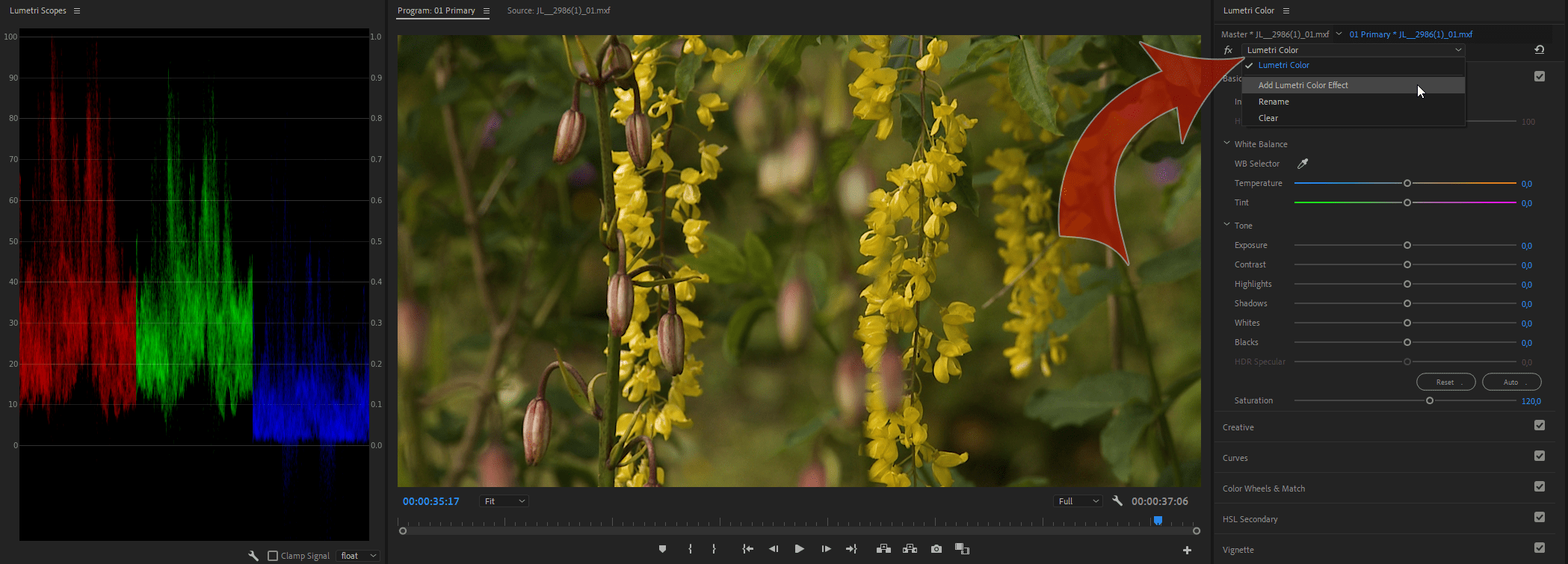Screen dimensions: 1568x564
Task: Toggle HSL Secondary checkbox
Action: pos(1540,517)
